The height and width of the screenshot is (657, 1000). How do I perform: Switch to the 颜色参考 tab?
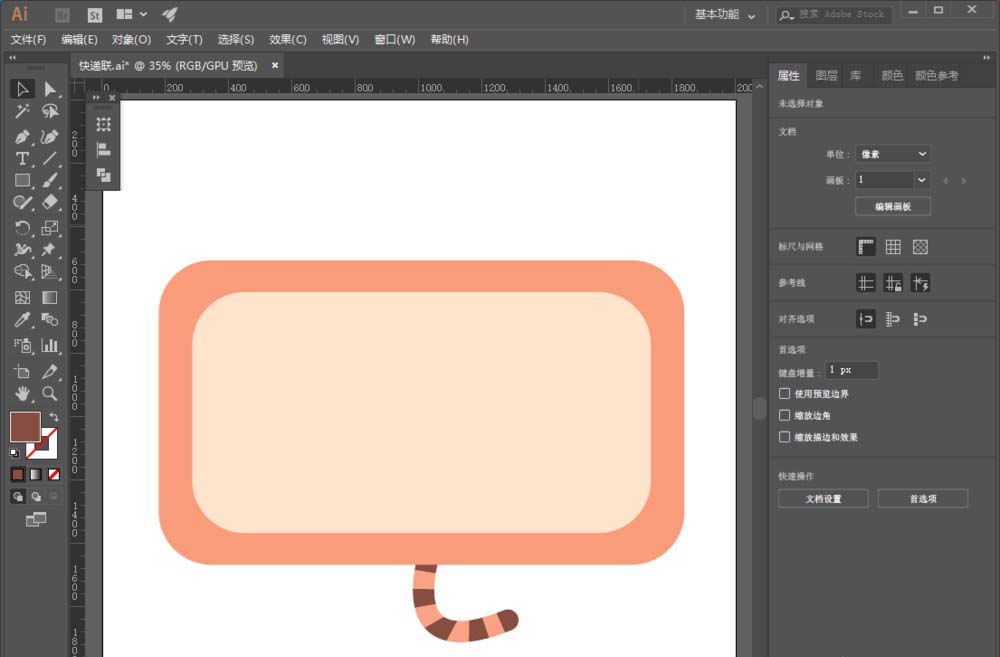(x=937, y=76)
